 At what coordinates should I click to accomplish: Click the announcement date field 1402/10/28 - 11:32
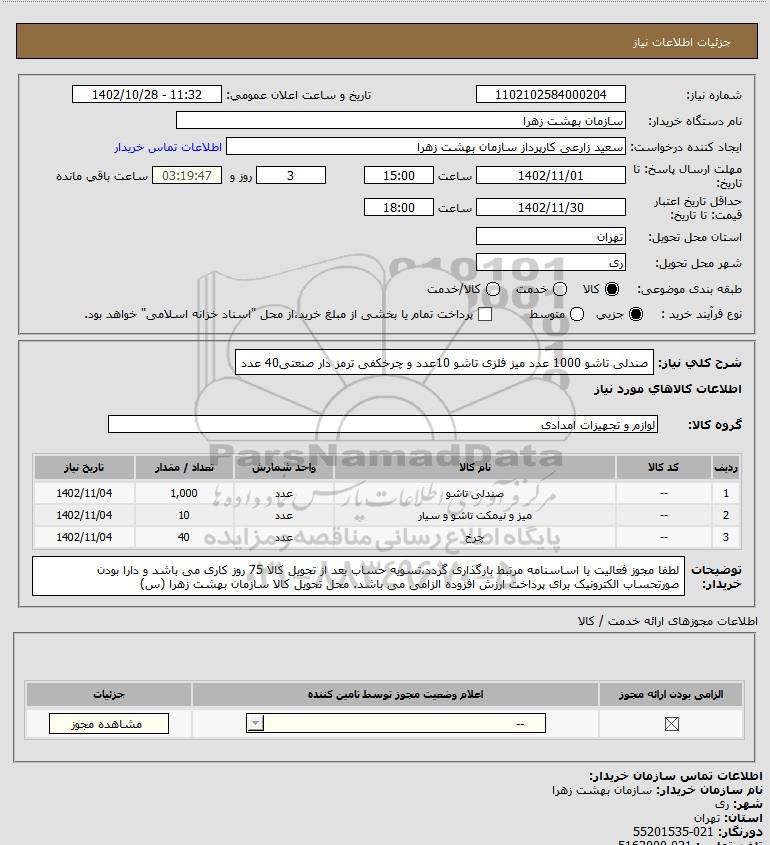[147, 94]
